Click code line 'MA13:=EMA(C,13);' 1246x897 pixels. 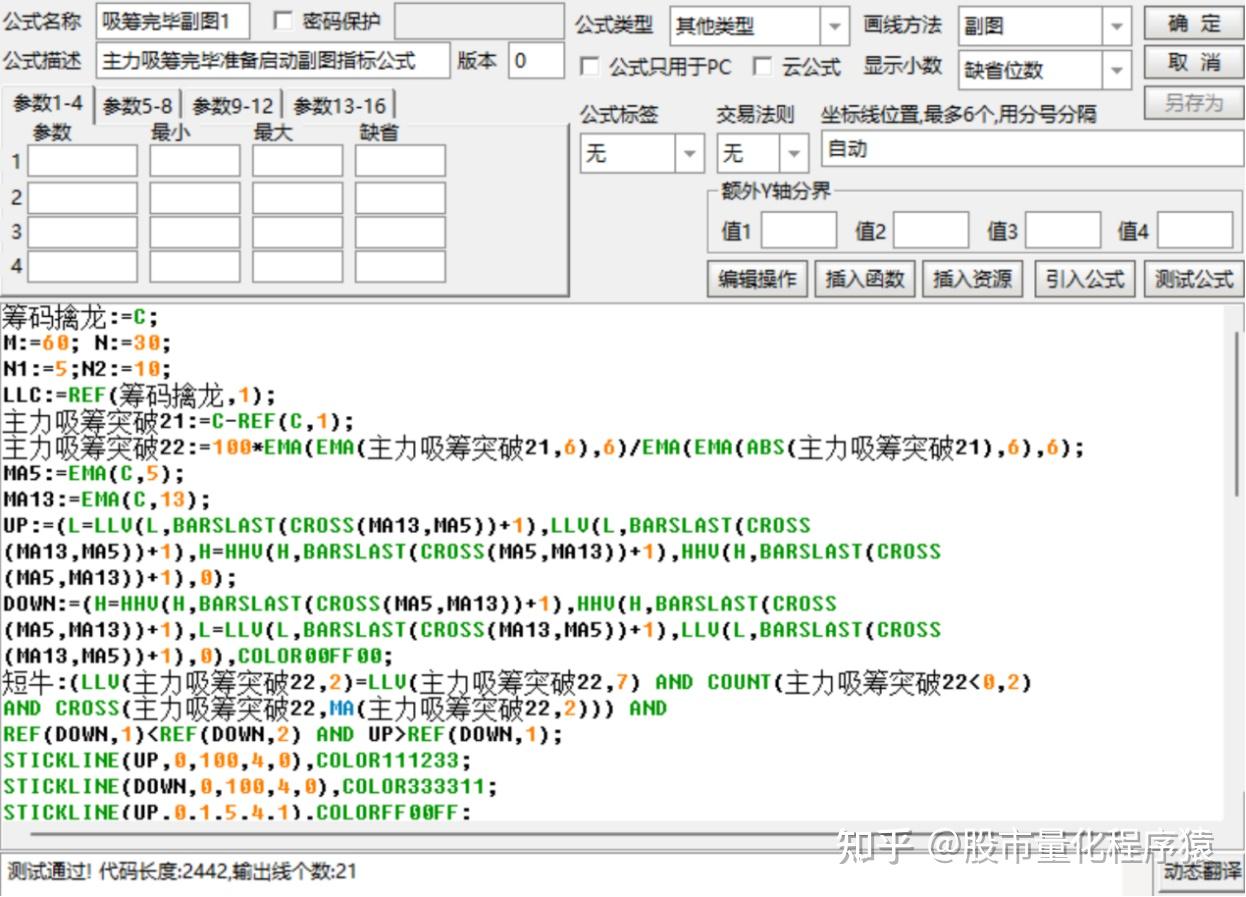coord(107,500)
